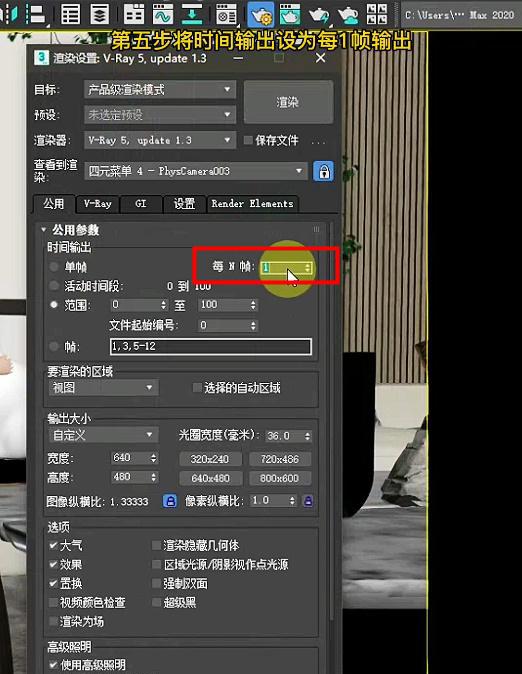Image resolution: width=522 pixels, height=674 pixels.
Task: Open Render Setup teapot-gear icon
Action: 261,14
